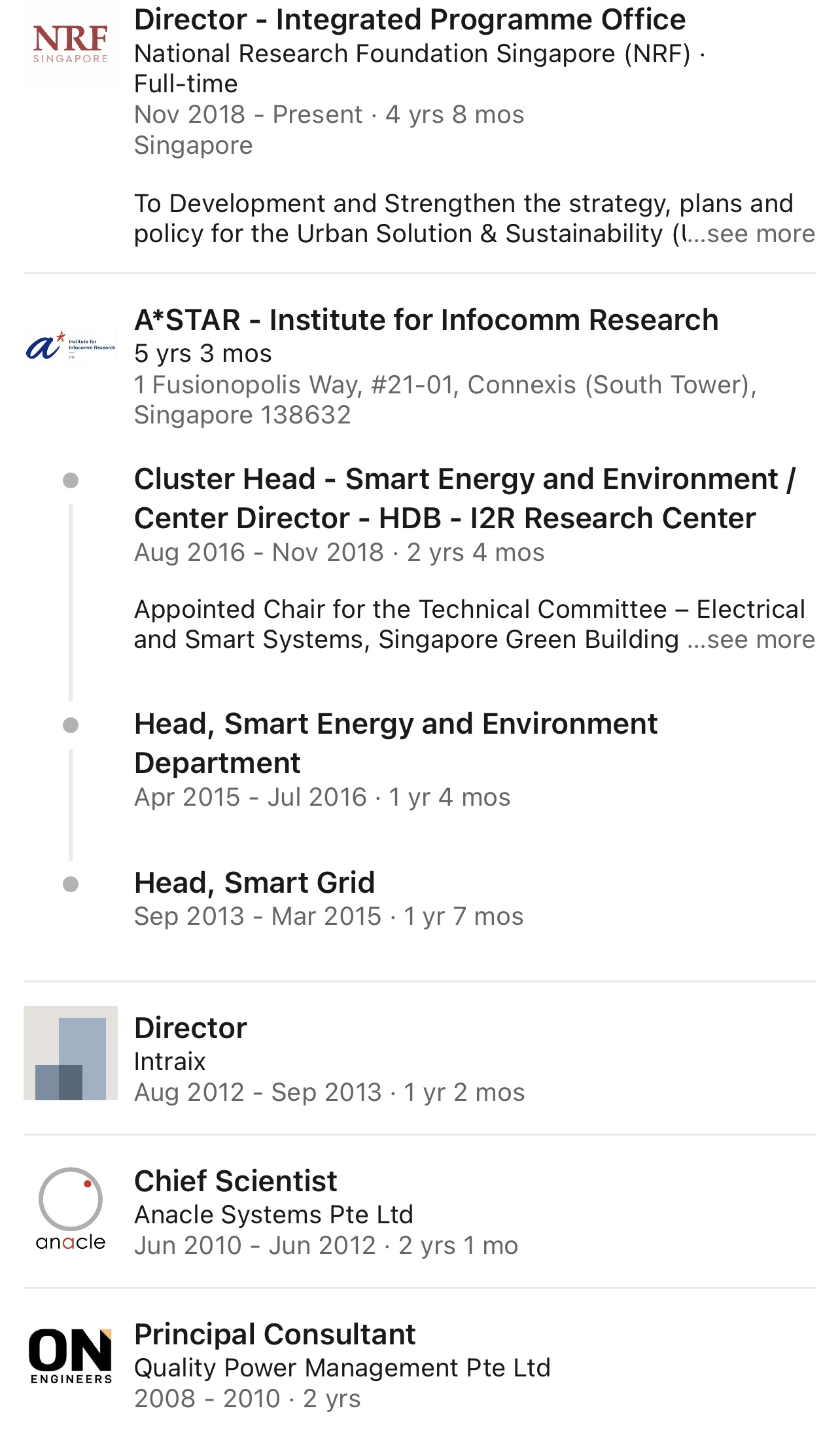Open Director - Integrated Programme Office title
The image size is (840, 1436).
click(410, 20)
